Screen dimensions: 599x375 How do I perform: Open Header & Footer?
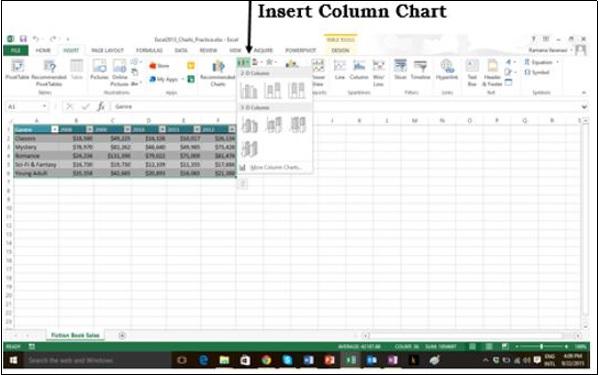[x=492, y=73]
